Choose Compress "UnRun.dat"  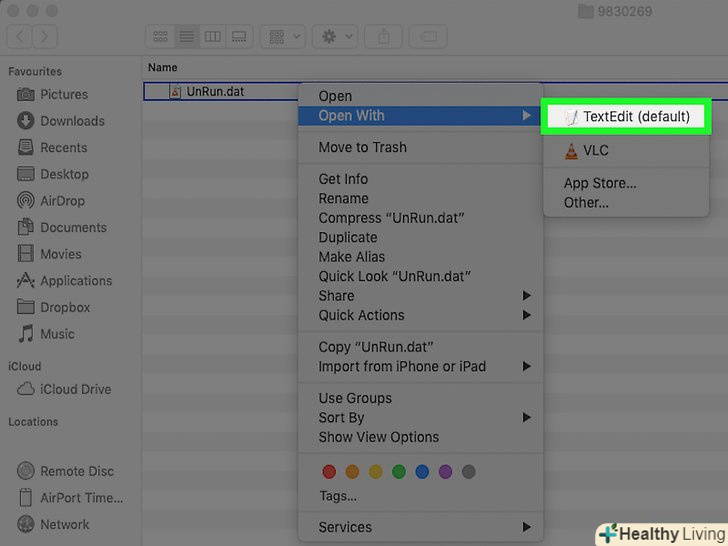[420, 218]
